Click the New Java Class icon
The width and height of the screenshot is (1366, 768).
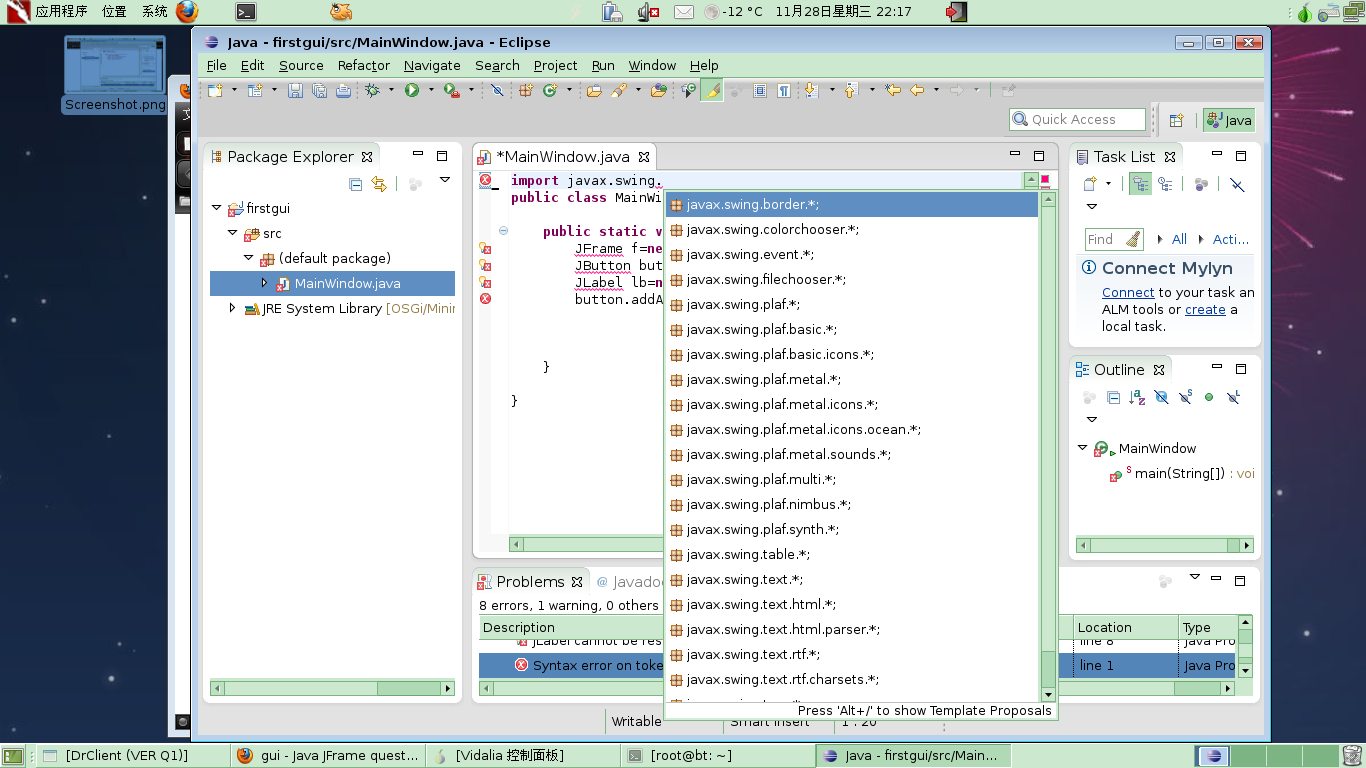[549, 90]
